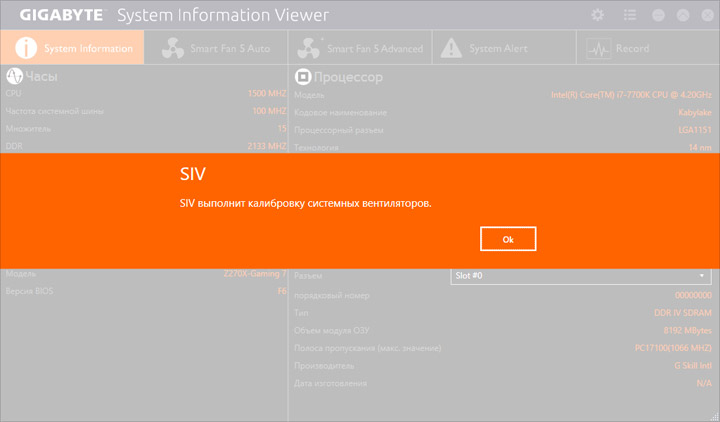Screen dimensions: 720x422
Task: Click the system bus 100 MHZ value
Action: pyautogui.click(x=269, y=111)
